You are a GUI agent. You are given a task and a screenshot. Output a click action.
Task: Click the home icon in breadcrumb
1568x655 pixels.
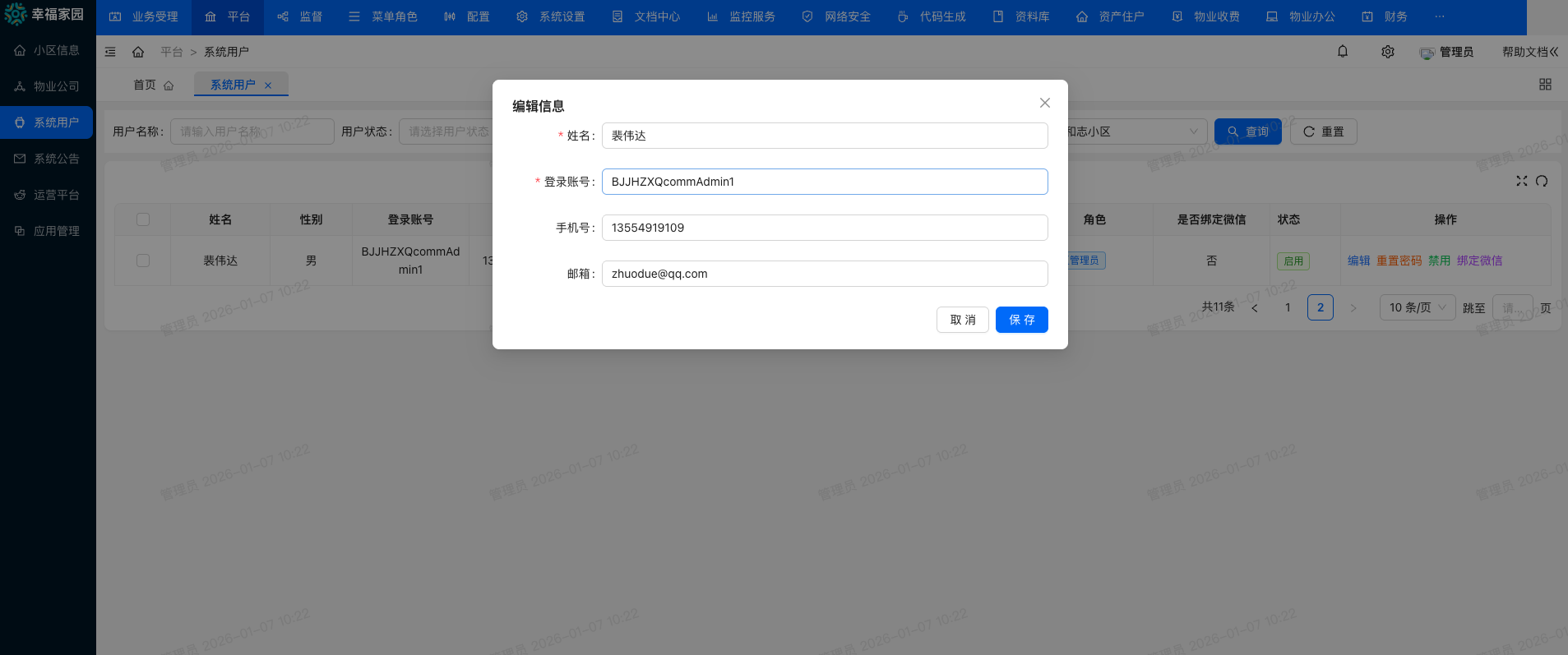tap(138, 52)
